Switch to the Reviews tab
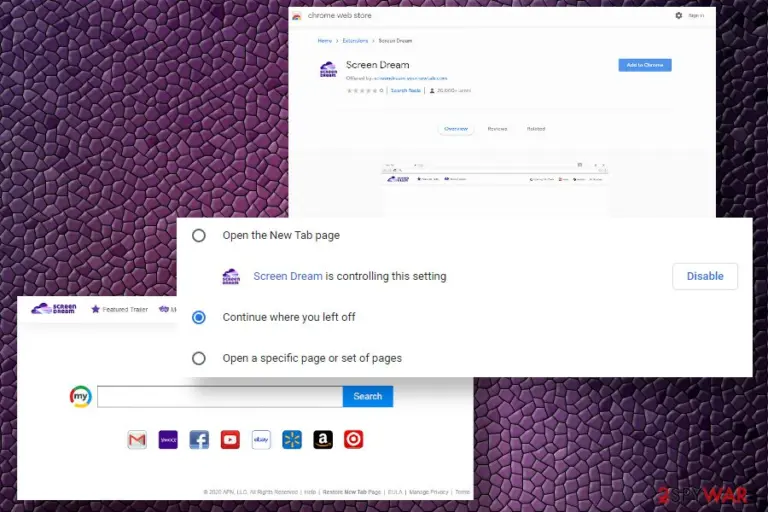 pyautogui.click(x=497, y=129)
